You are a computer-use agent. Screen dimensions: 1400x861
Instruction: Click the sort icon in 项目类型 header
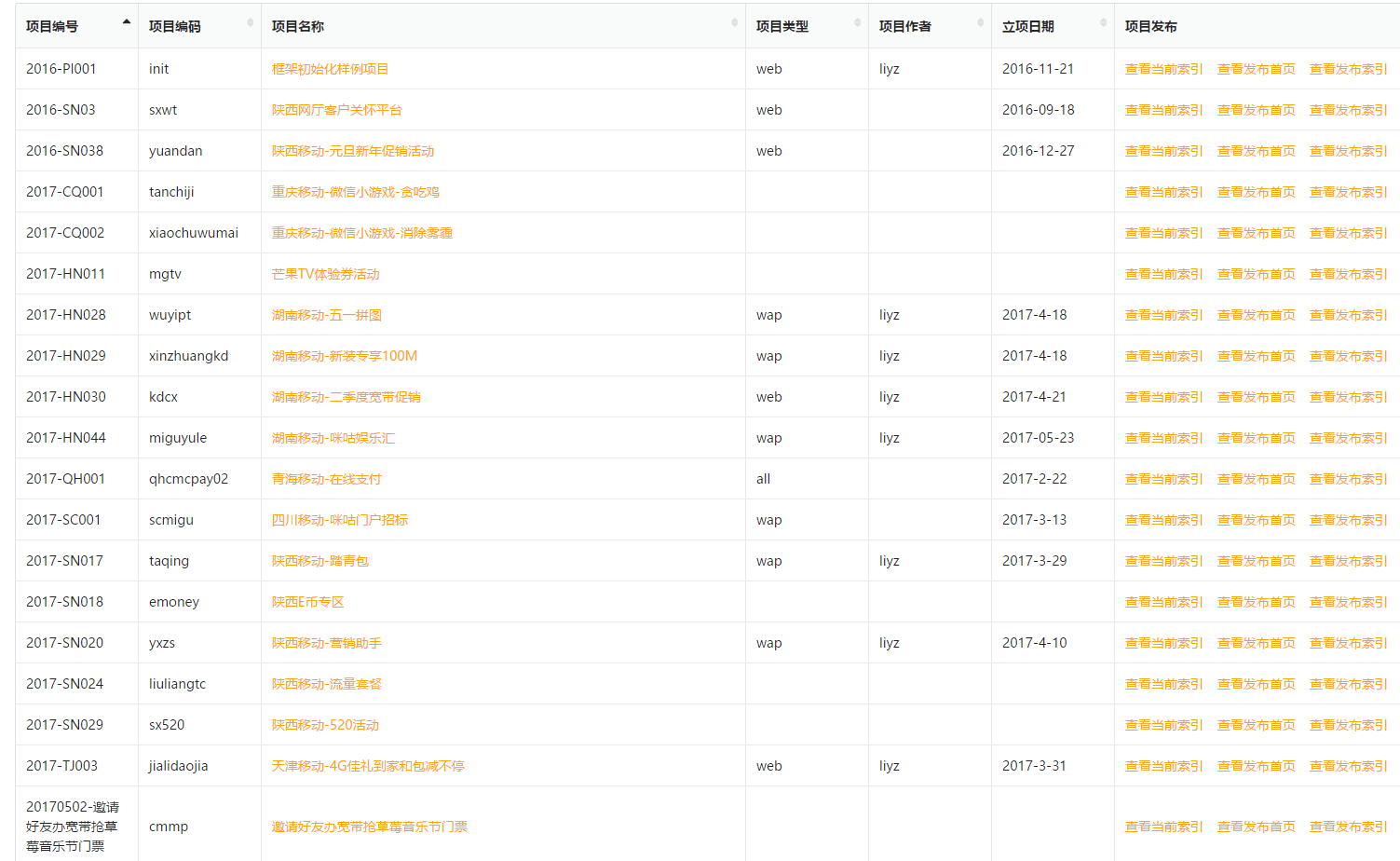coord(857,22)
